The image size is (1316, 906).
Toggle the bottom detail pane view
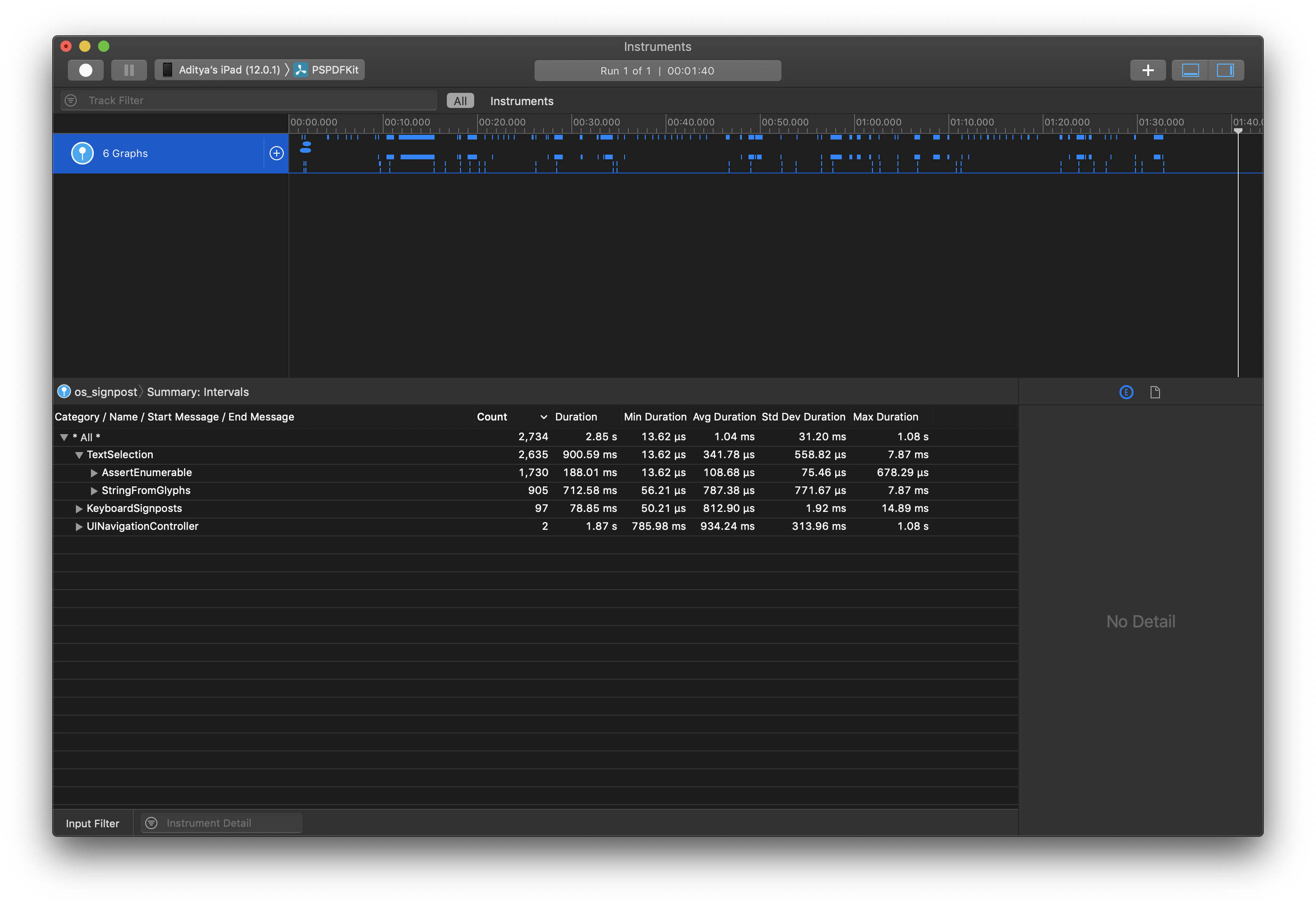coord(1190,70)
